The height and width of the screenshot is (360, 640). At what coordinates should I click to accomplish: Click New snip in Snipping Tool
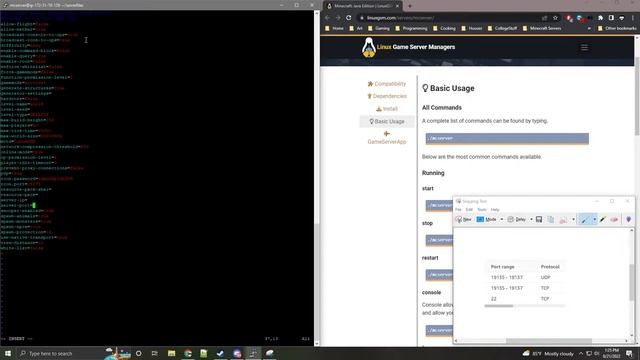coord(463,220)
